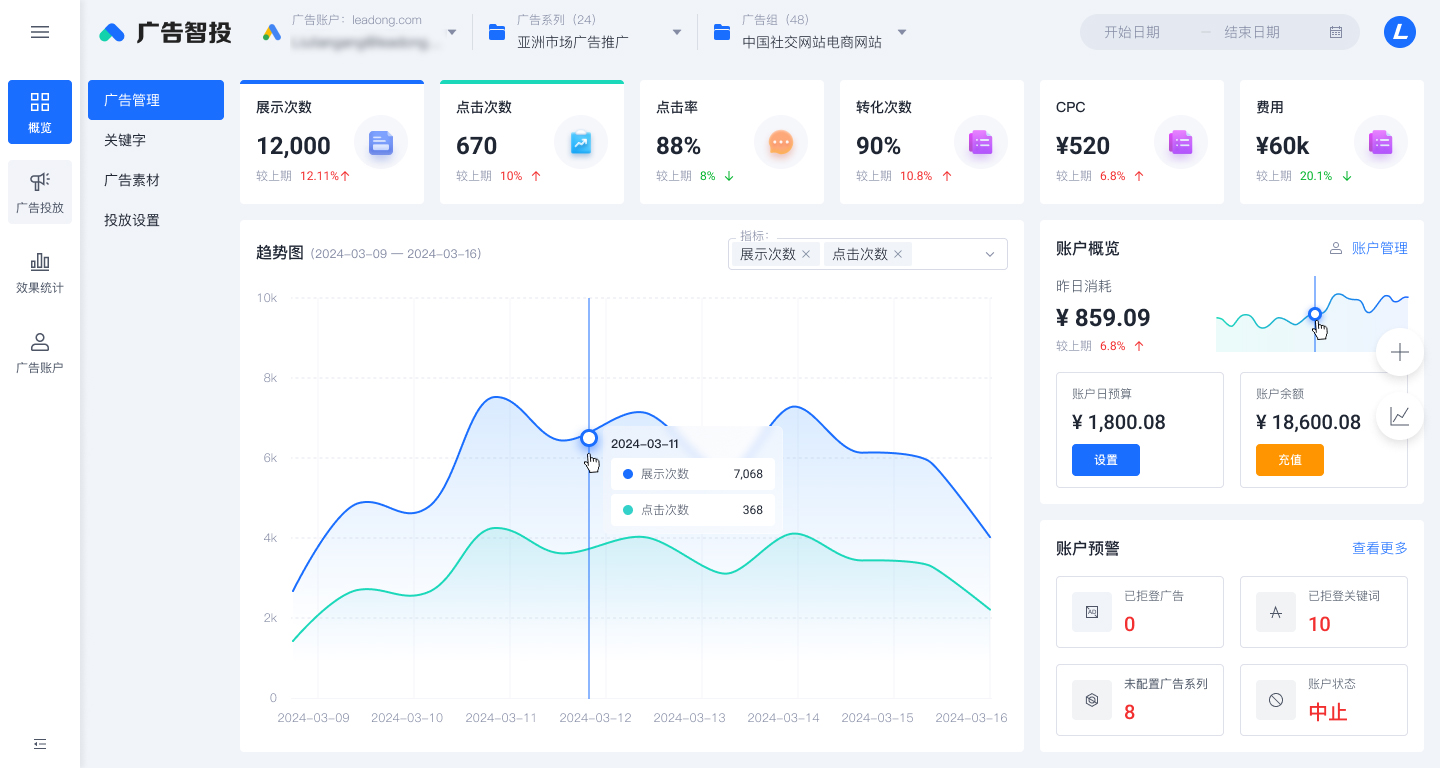Remove the 展示次数 metric tag
The image size is (1440, 768).
[x=806, y=254]
